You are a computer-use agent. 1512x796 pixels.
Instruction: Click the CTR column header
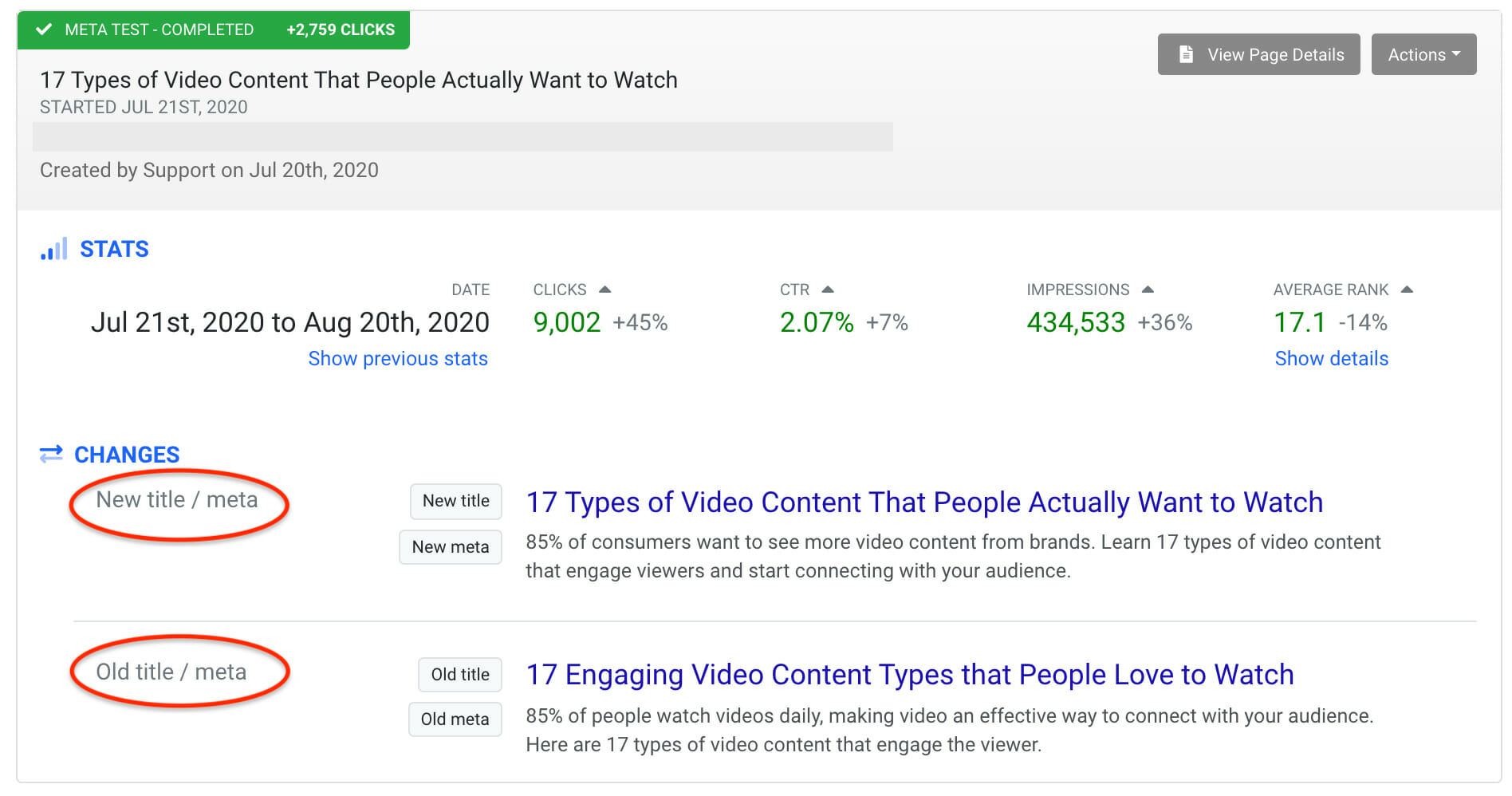[x=794, y=290]
